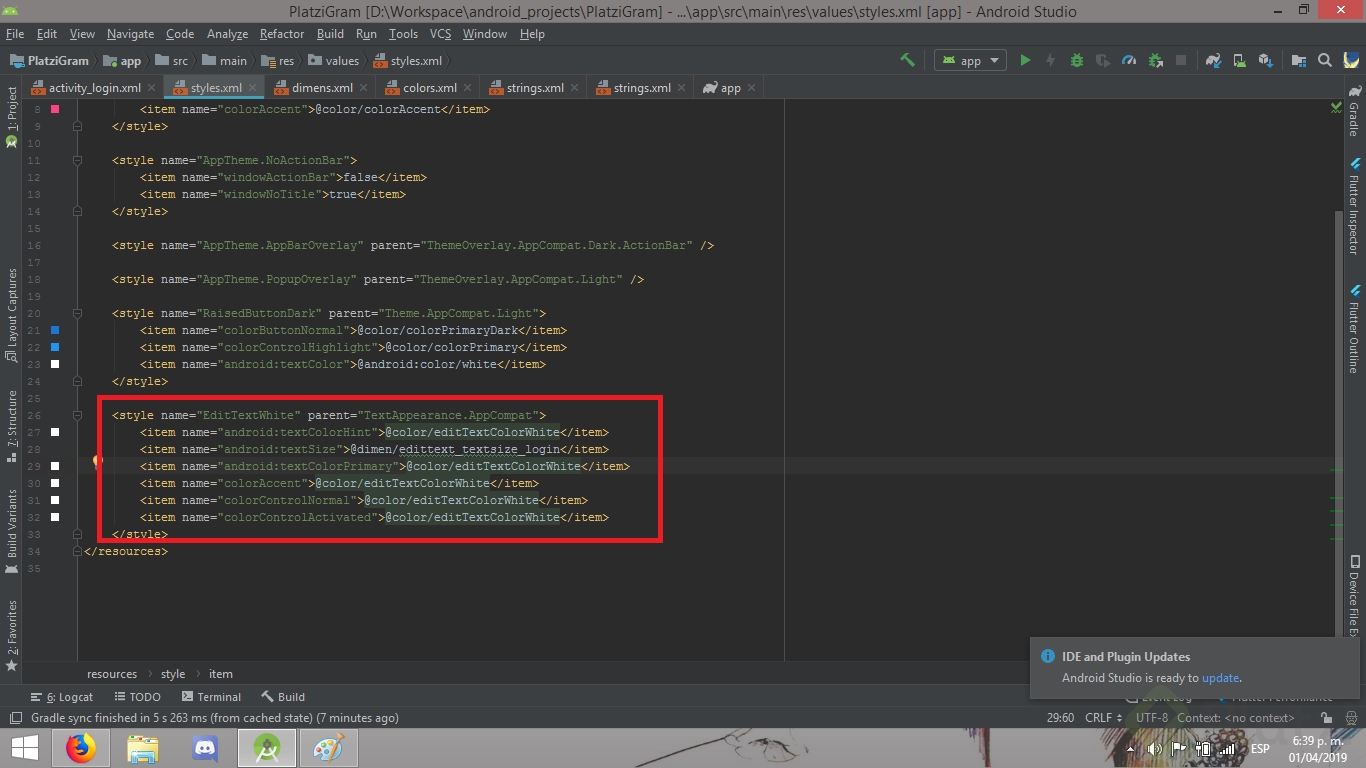1366x768 pixels.
Task: Collapse the fold marker at line 14
Action: (x=76, y=211)
